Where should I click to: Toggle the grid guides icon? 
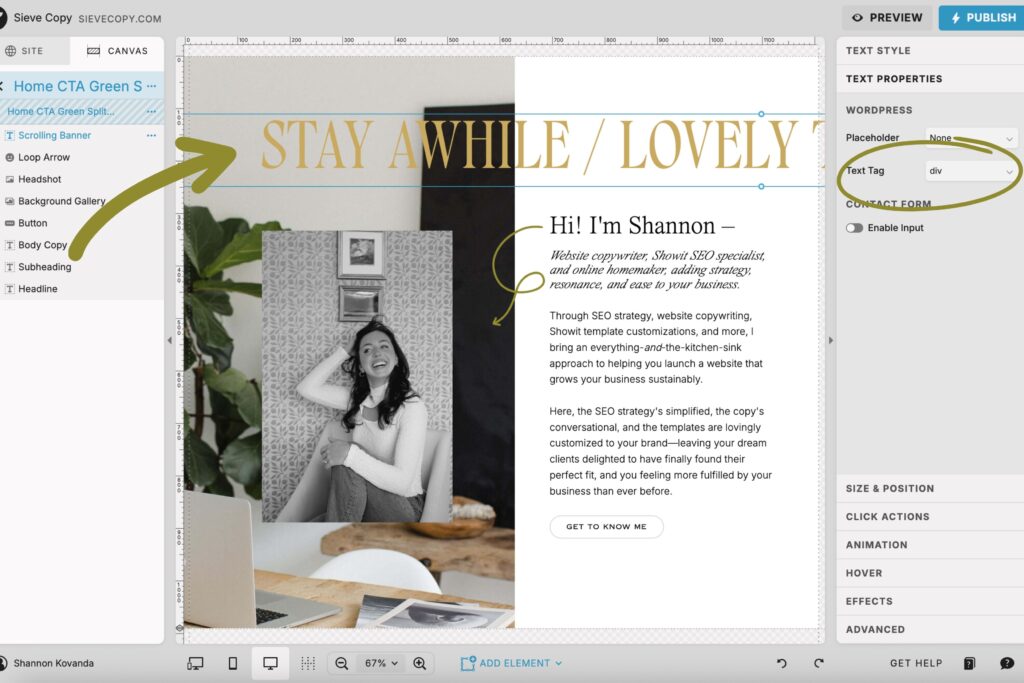pyautogui.click(x=308, y=663)
